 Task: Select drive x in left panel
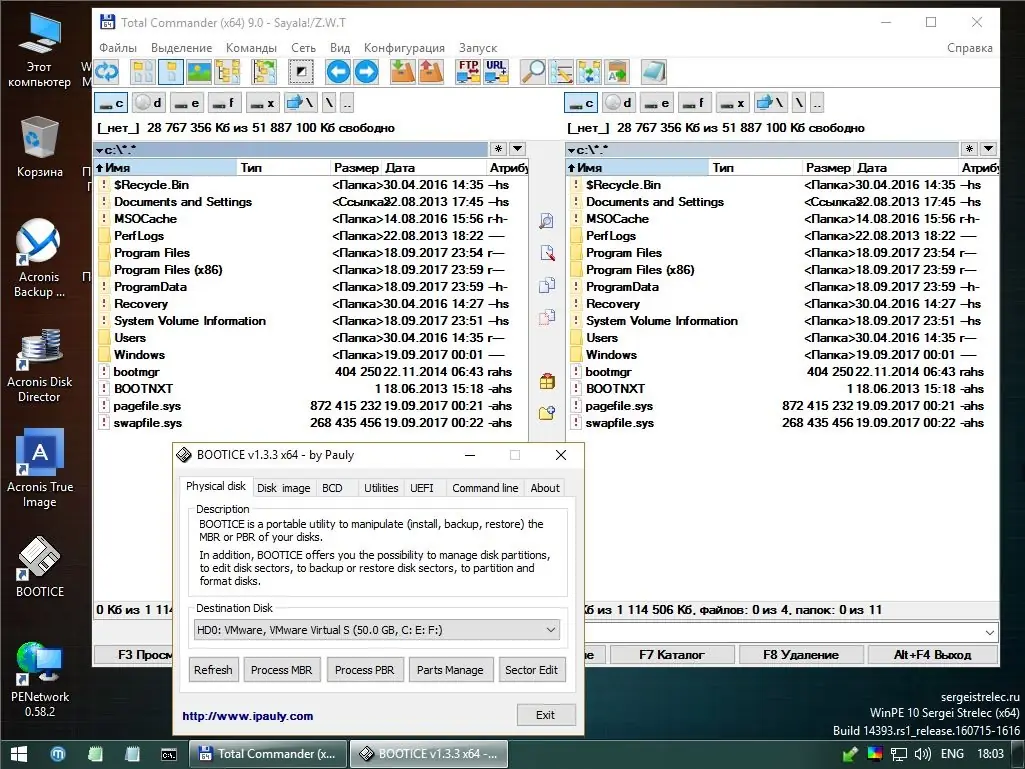pyautogui.click(x=262, y=103)
